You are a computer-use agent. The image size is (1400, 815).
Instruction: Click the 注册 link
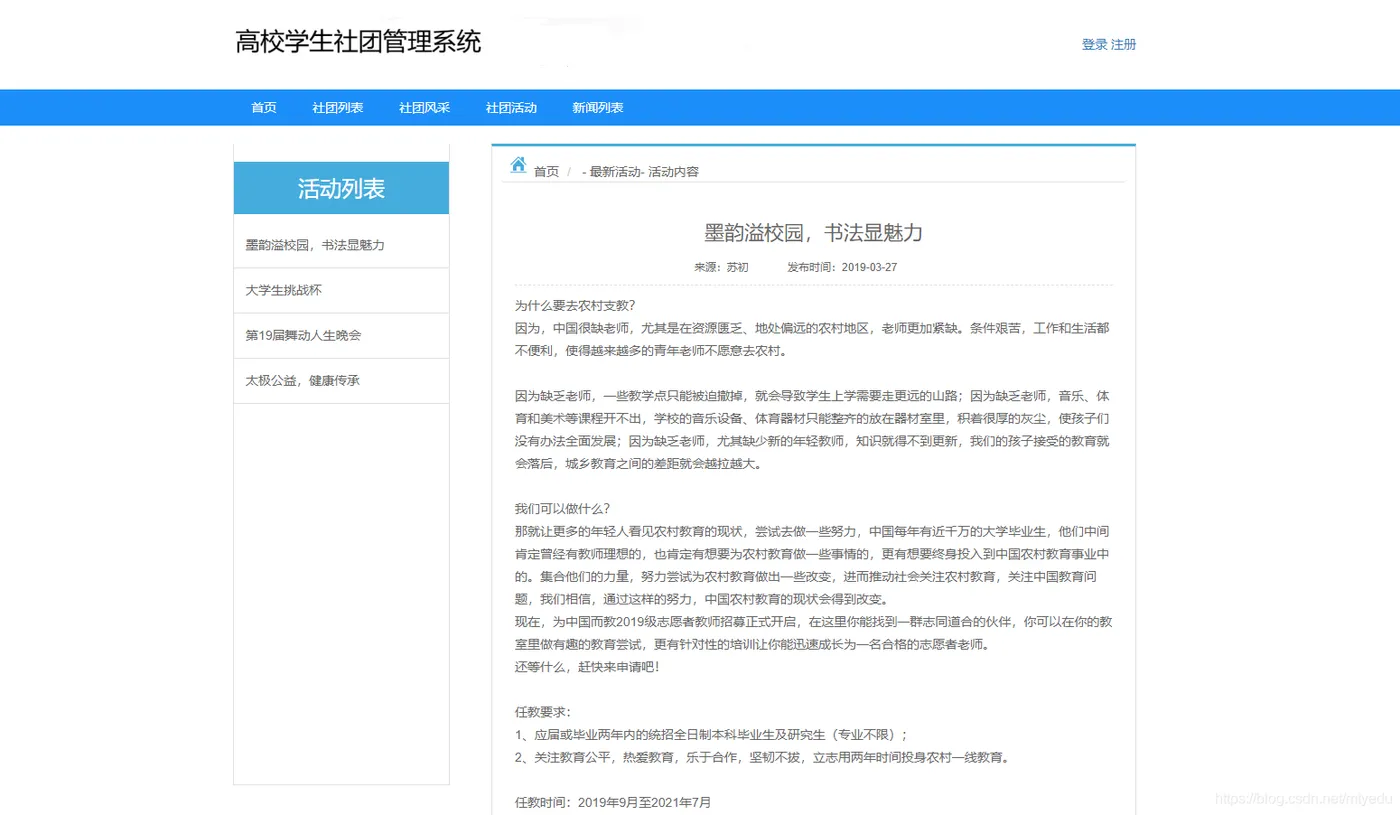(1123, 45)
